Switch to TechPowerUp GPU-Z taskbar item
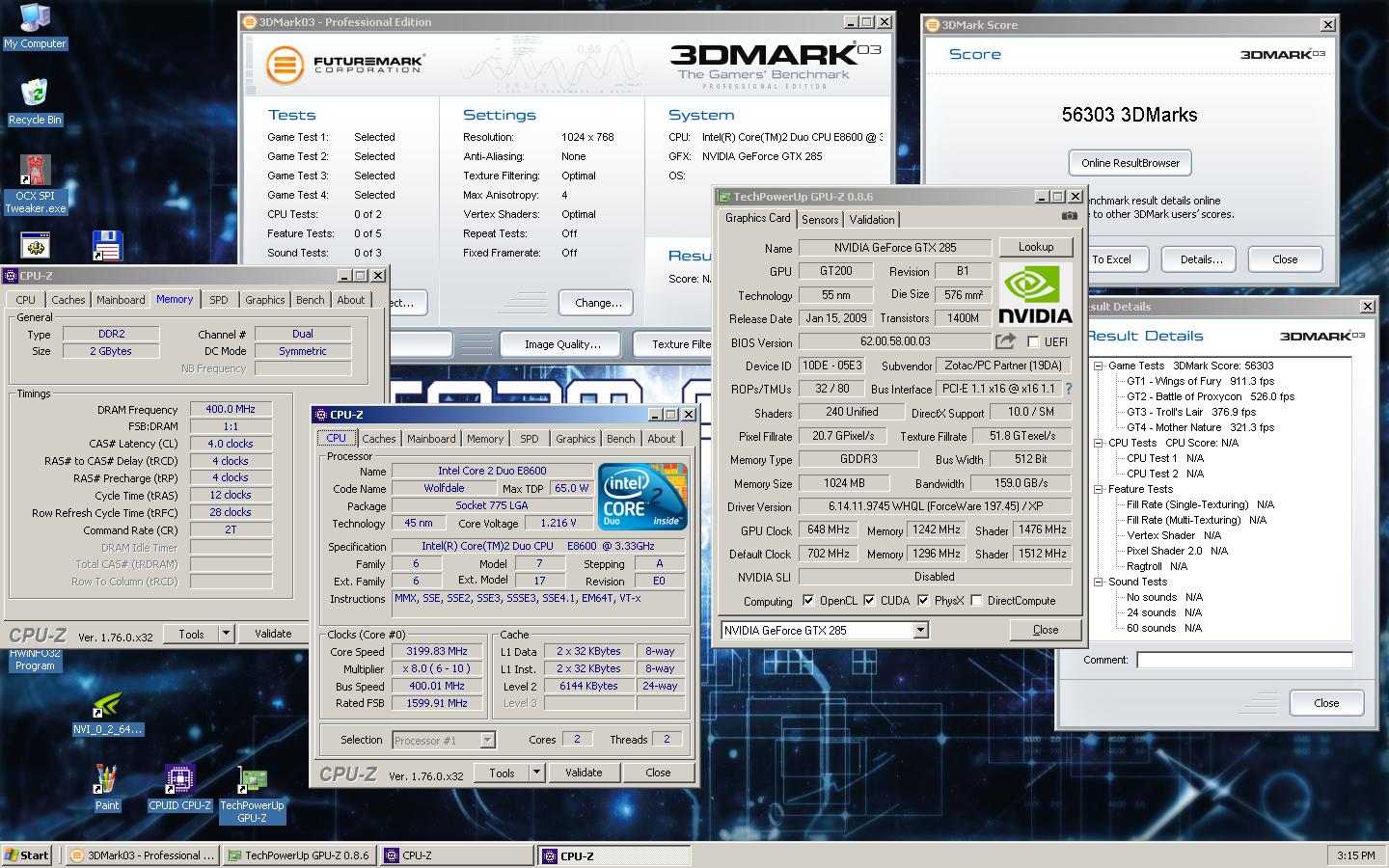This screenshot has width=1389, height=868. point(299,855)
